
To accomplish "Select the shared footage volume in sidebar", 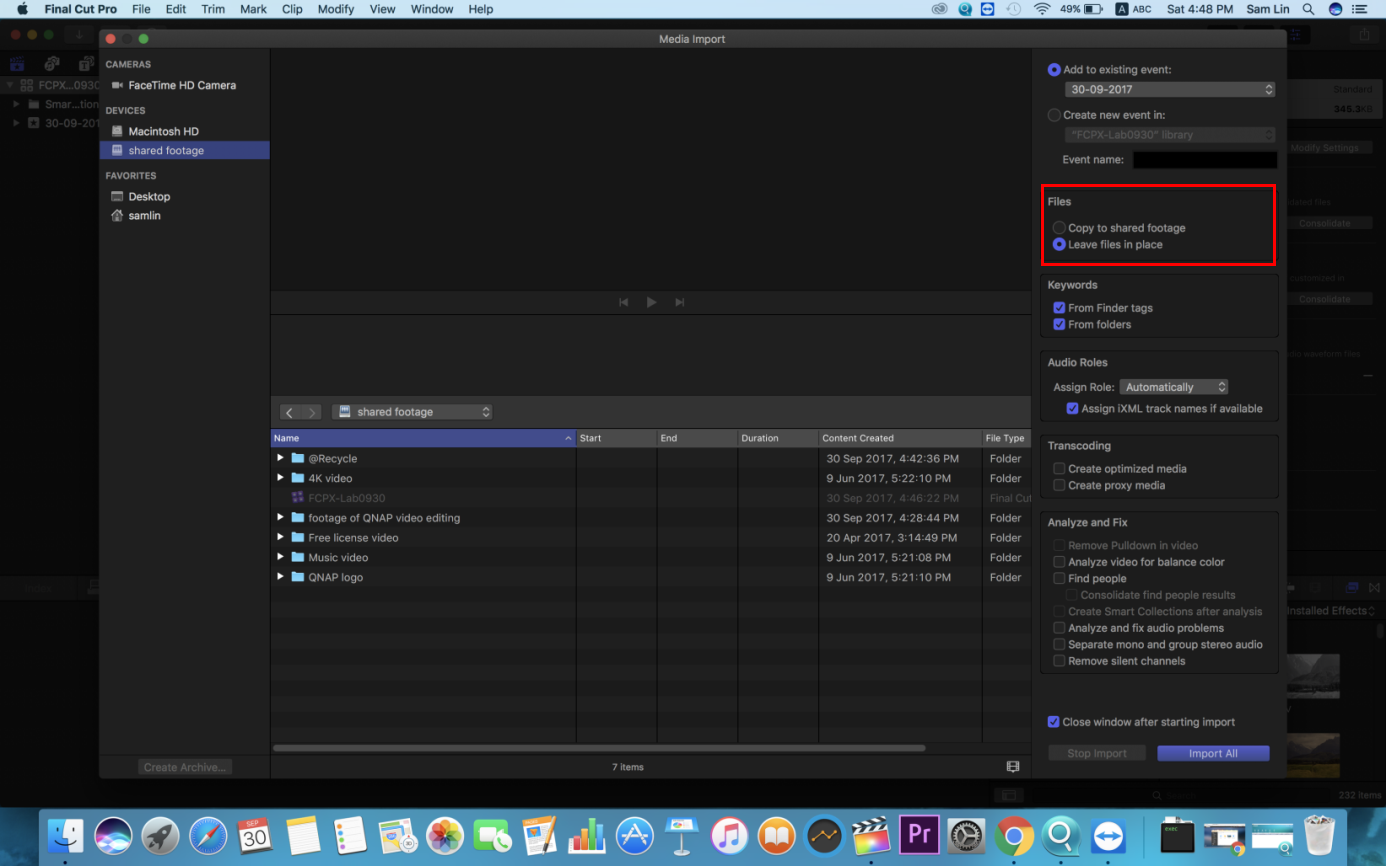I will [x=185, y=150].
